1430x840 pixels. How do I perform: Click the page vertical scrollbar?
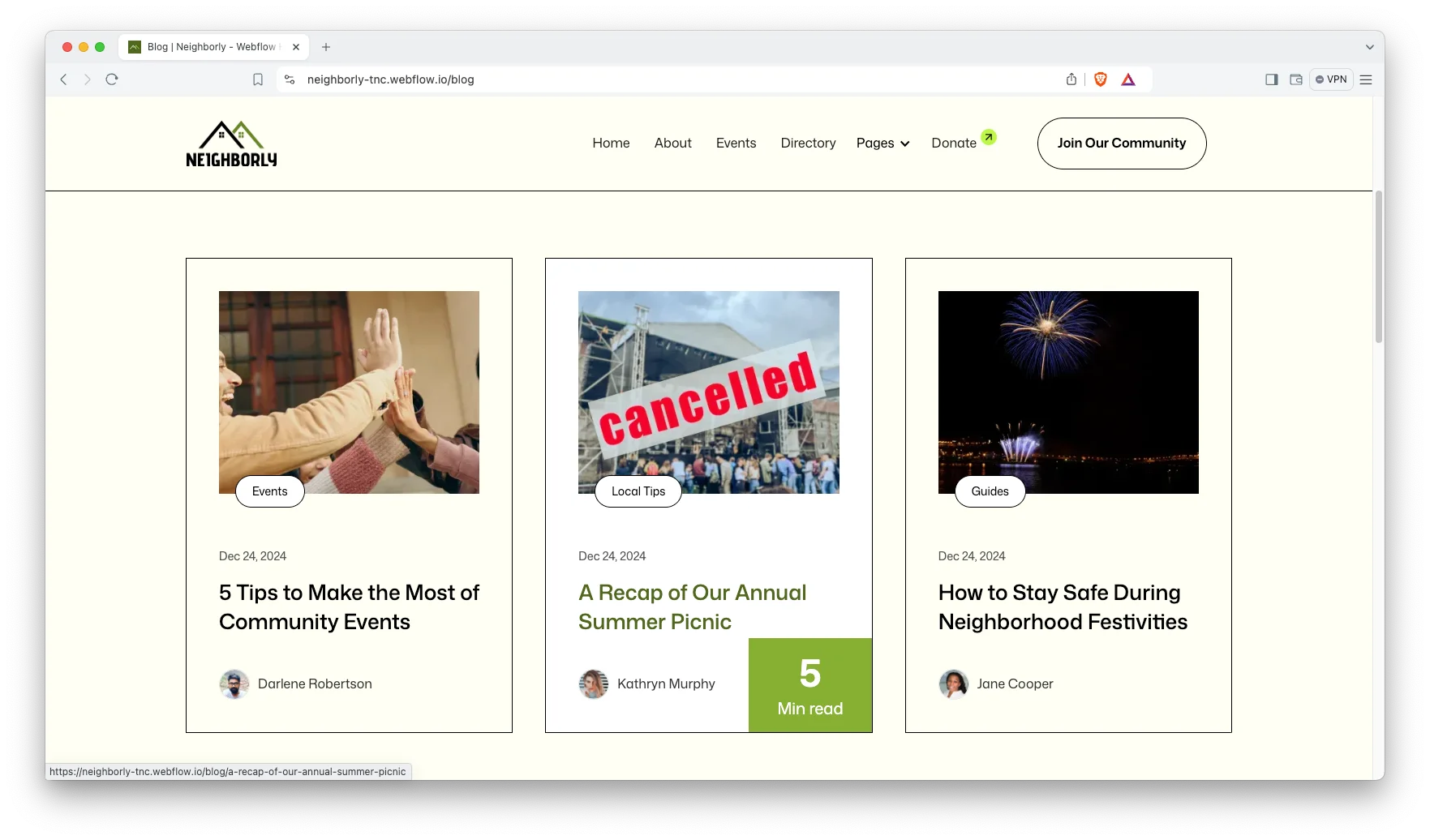[x=1378, y=268]
